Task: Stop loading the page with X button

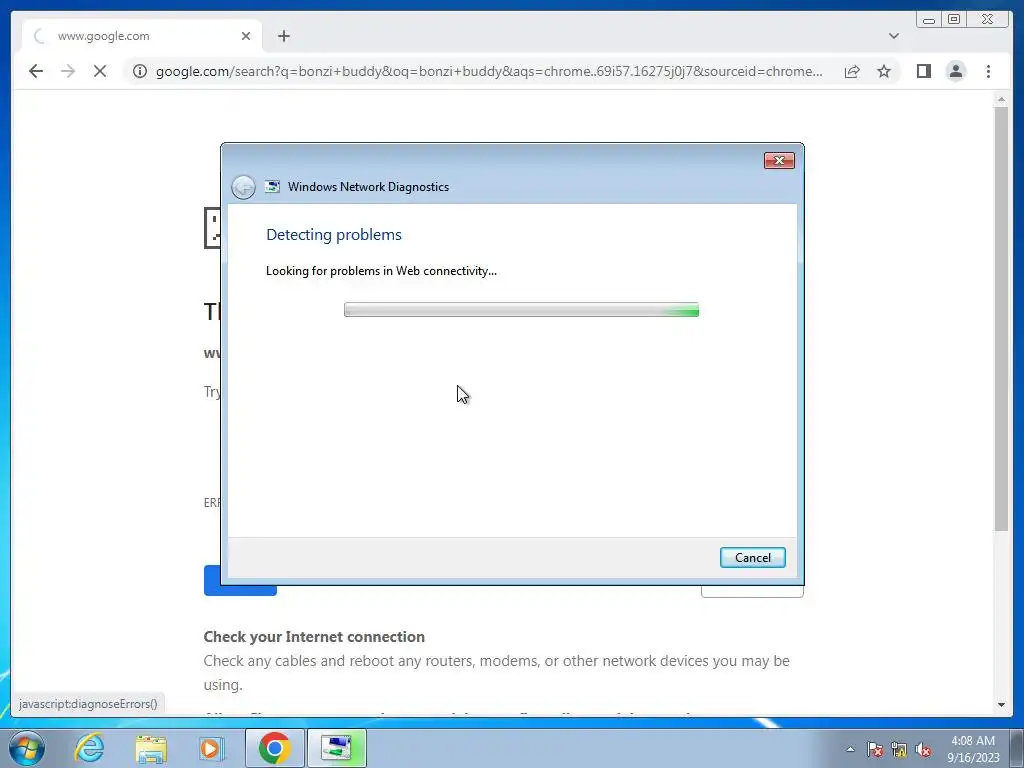Action: pos(100,71)
